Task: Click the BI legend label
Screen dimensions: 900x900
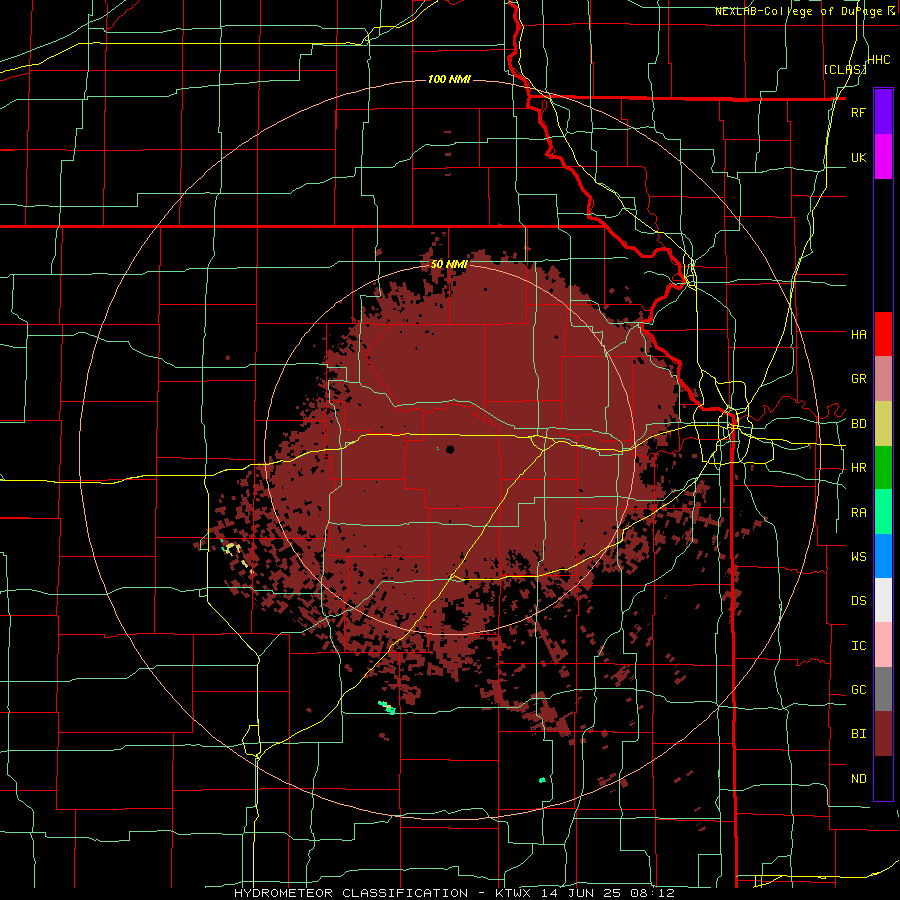Action: [858, 734]
